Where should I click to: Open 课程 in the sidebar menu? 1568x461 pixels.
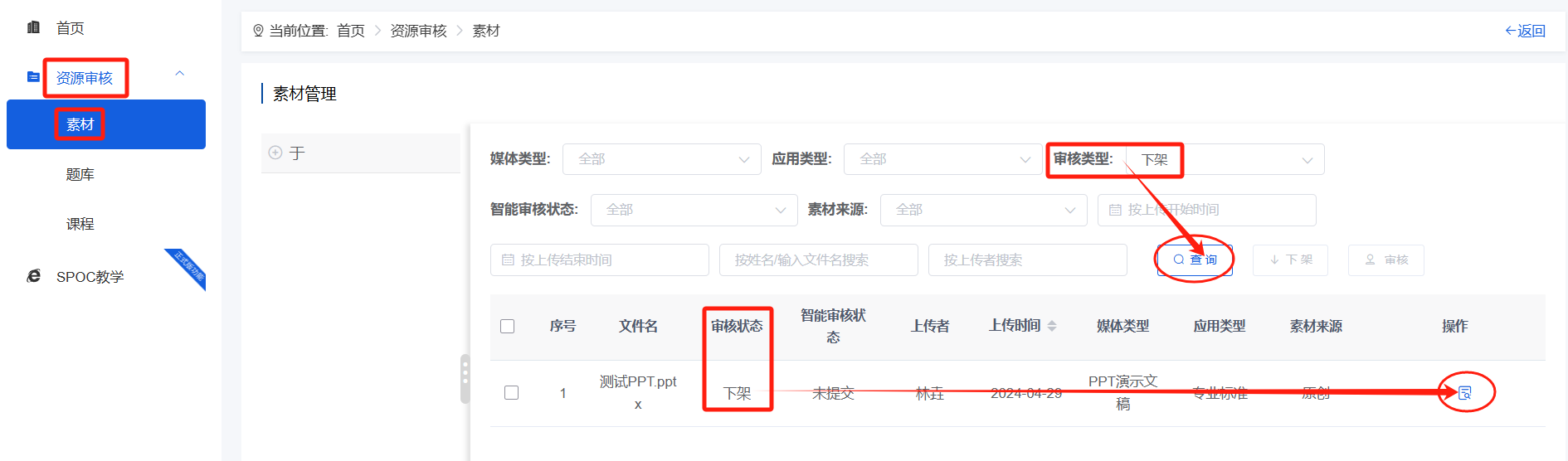click(80, 224)
